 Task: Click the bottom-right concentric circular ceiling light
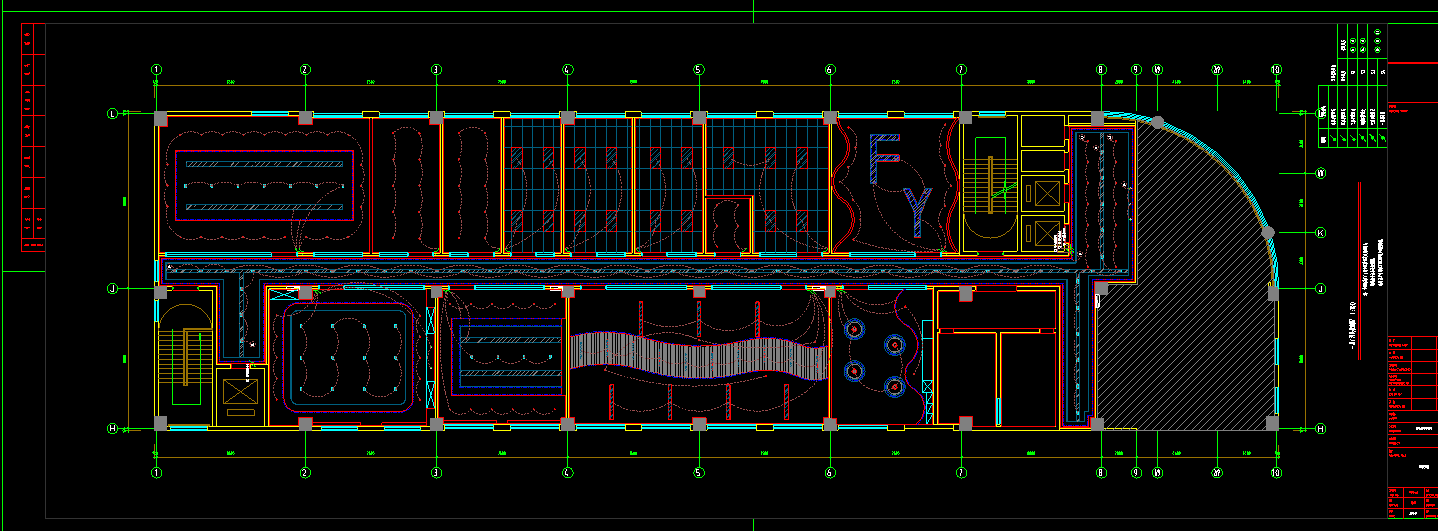894,386
